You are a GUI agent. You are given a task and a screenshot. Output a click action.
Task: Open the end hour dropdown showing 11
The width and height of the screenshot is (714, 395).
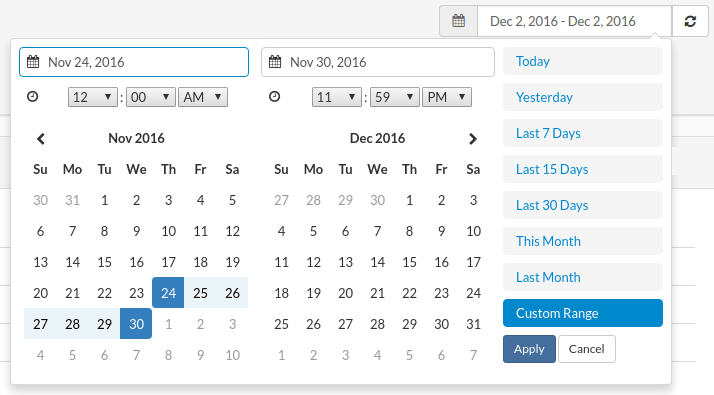pos(337,97)
